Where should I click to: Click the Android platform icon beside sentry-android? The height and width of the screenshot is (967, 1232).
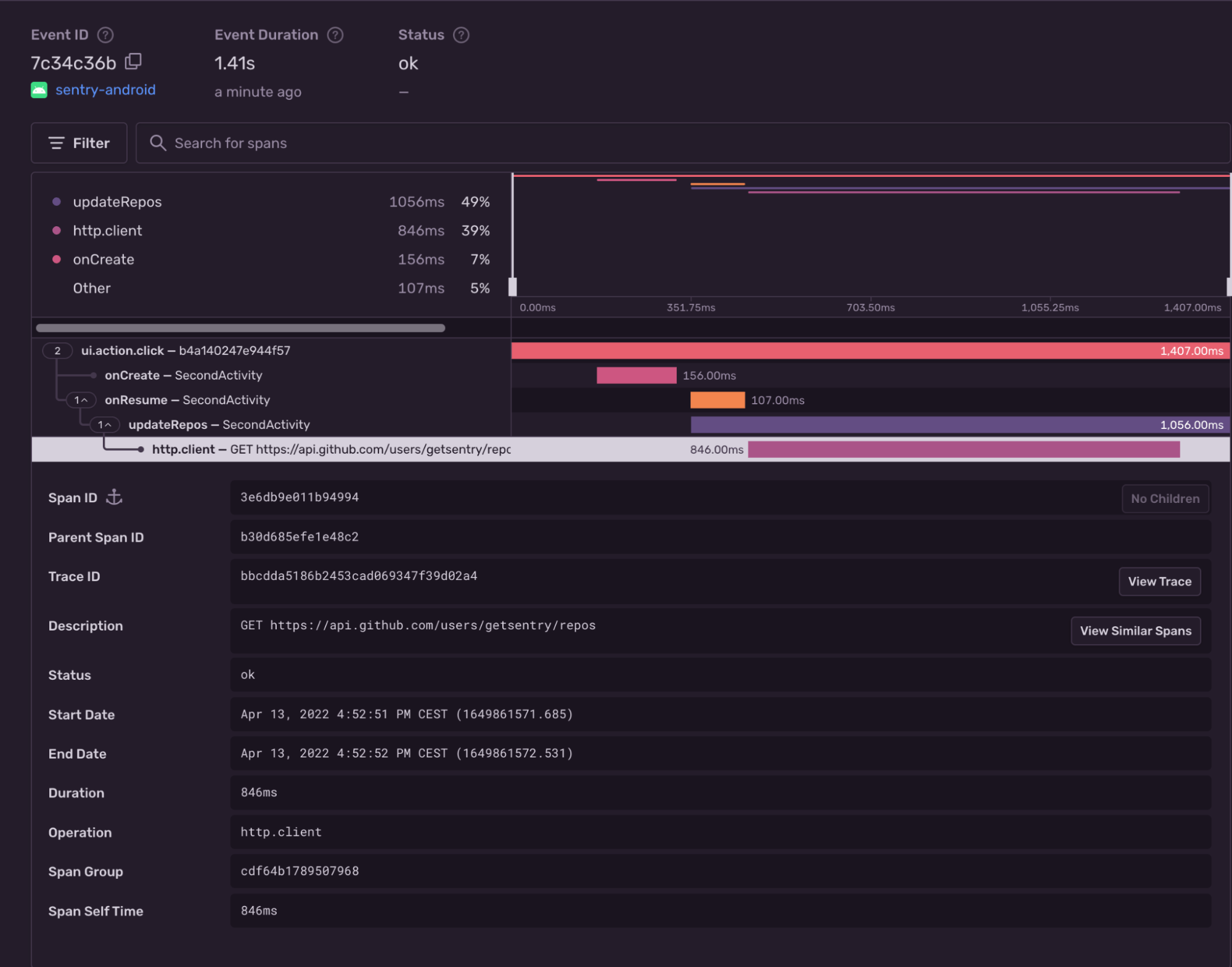[x=38, y=90]
